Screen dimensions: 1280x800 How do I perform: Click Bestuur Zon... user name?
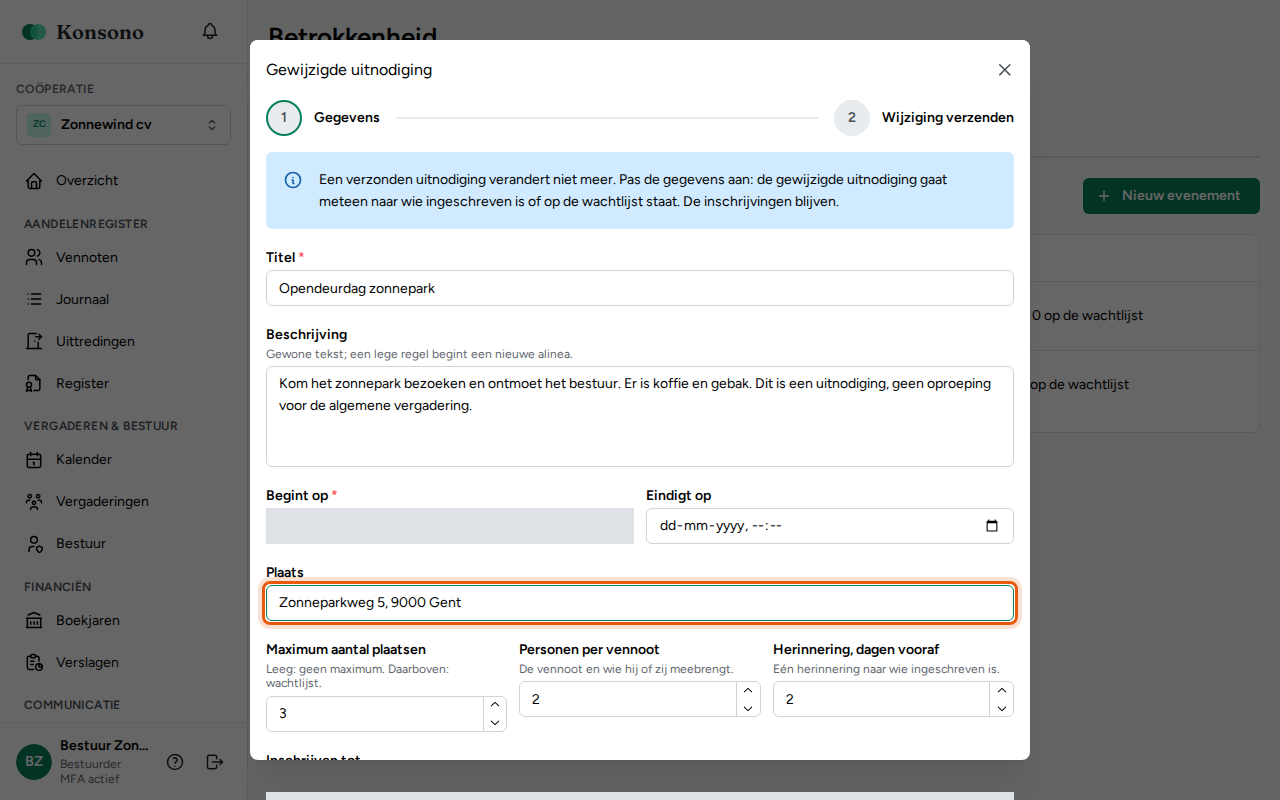(x=104, y=745)
